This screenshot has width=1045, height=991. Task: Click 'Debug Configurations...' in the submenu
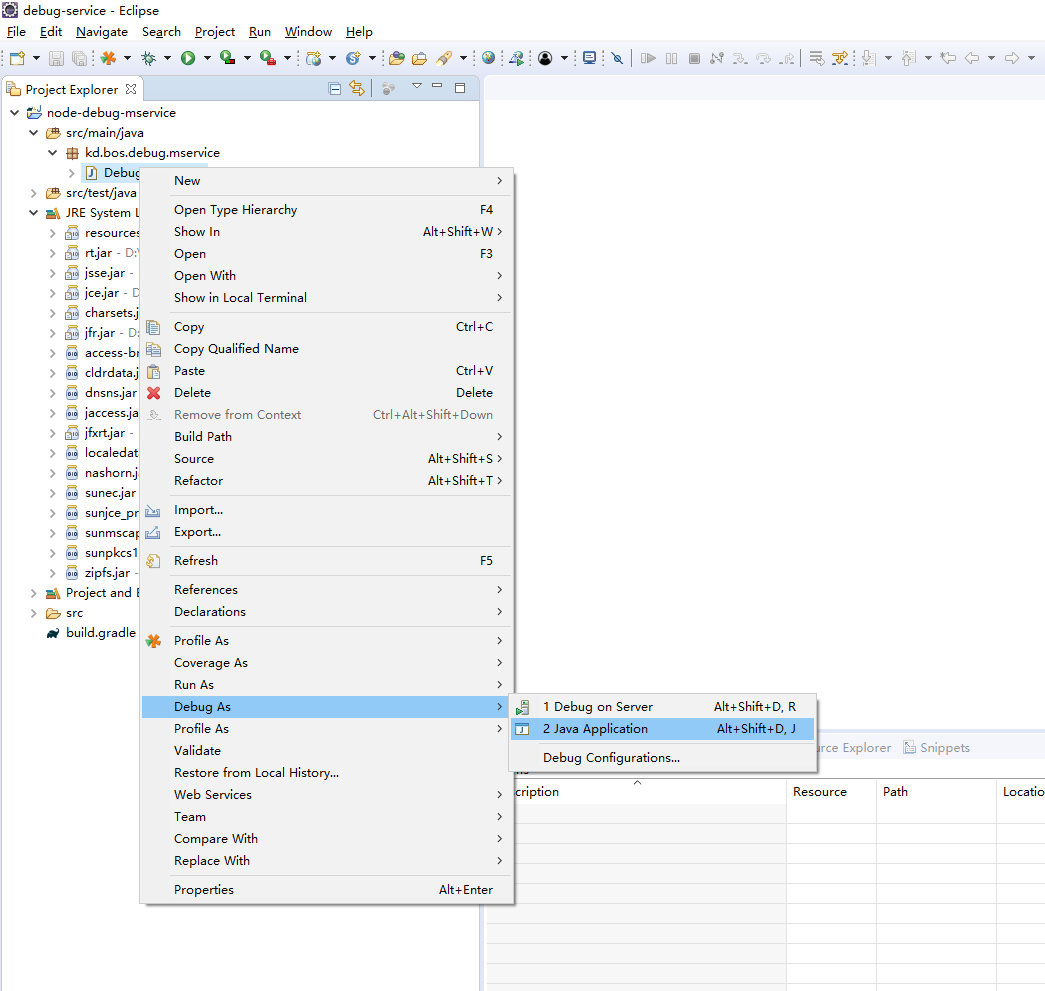[662, 758]
